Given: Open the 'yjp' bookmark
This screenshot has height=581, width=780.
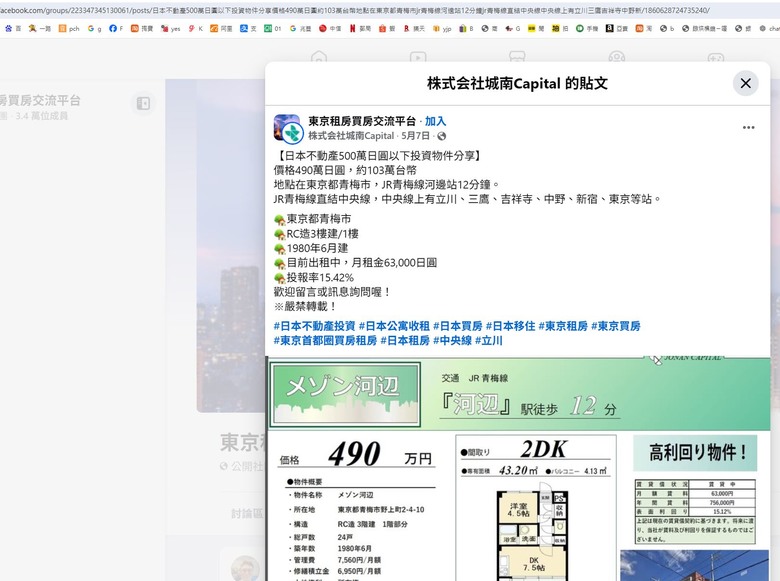Looking at the screenshot, I should [442, 29].
